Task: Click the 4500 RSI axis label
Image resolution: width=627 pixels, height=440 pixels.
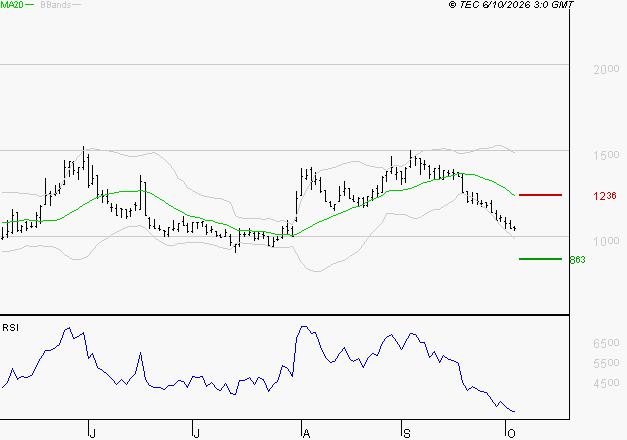Action: (x=606, y=383)
